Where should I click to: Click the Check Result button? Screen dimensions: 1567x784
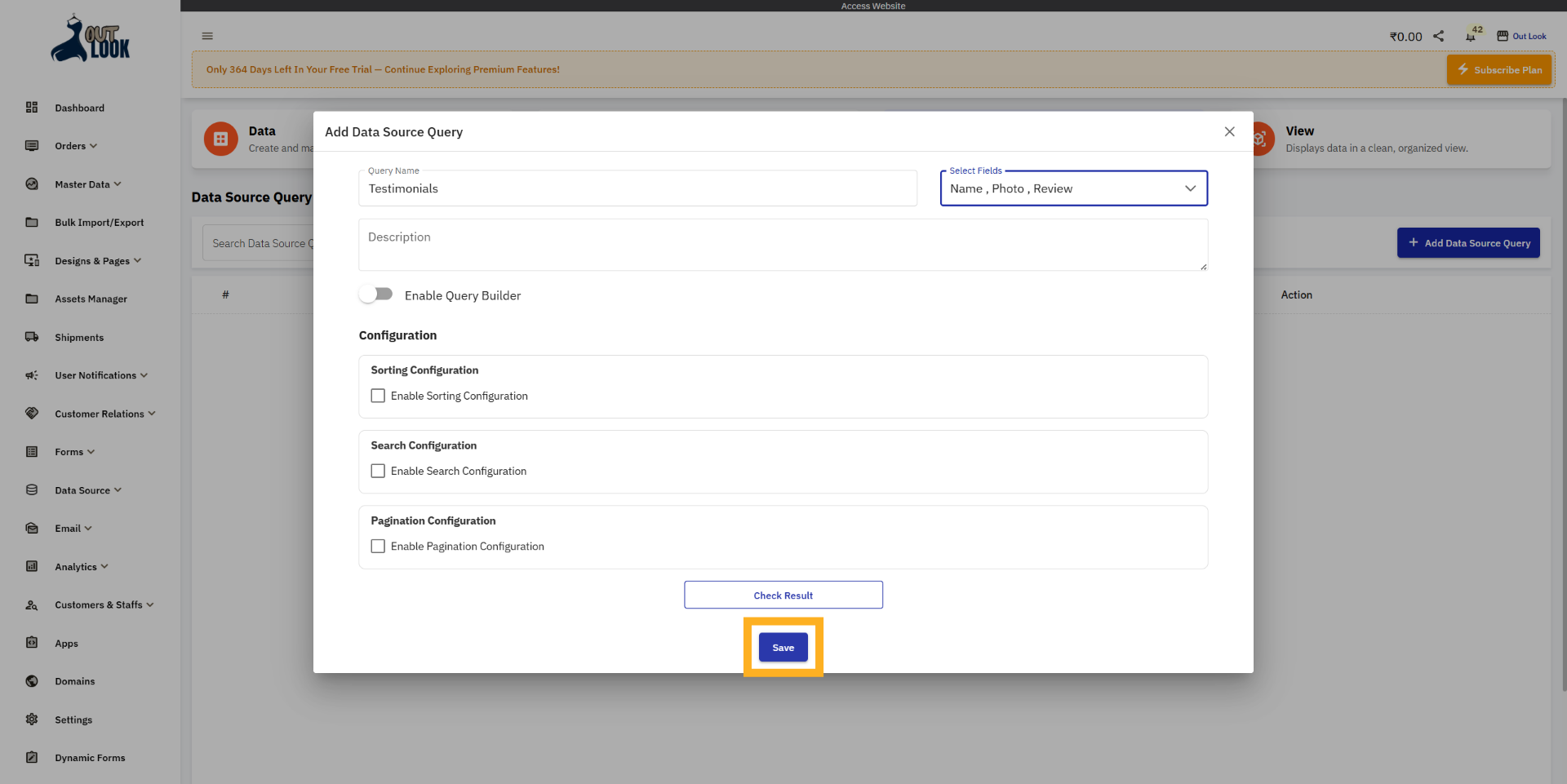tap(783, 595)
